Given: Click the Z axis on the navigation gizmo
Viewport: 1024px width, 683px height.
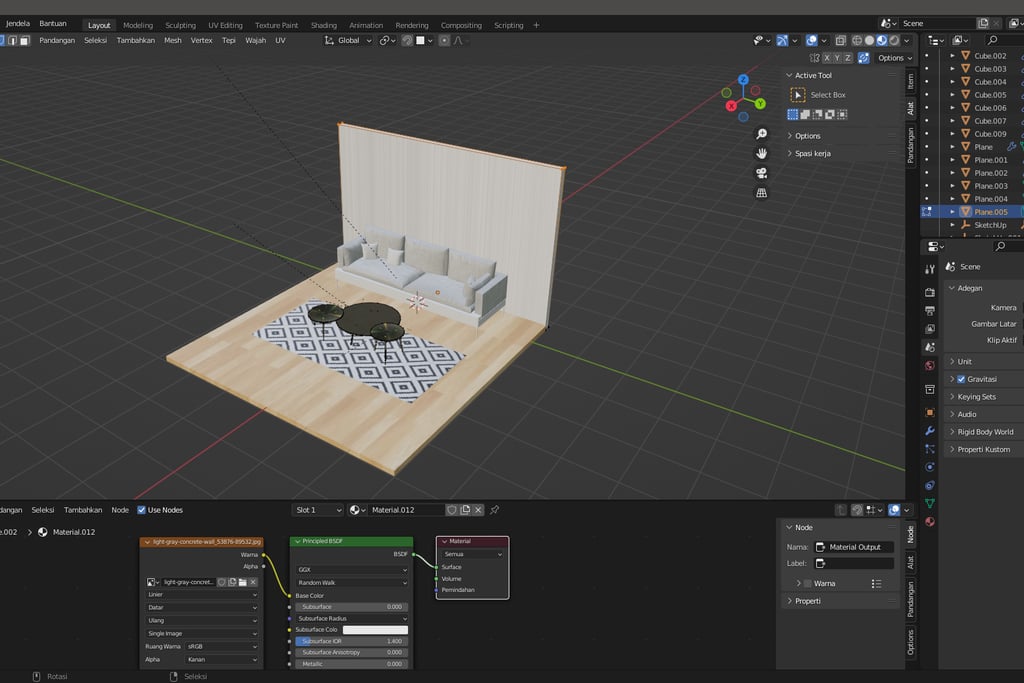Looking at the screenshot, I should pos(743,79).
